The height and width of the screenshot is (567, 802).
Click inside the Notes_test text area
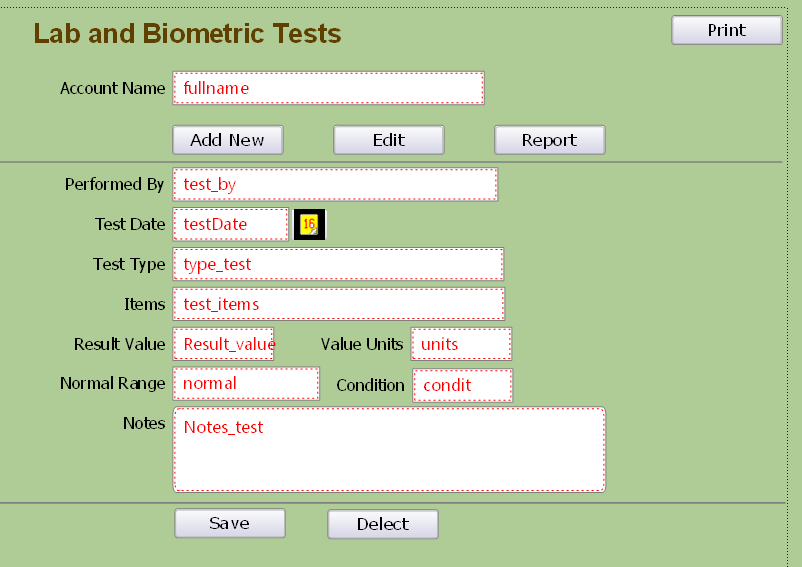(389, 450)
